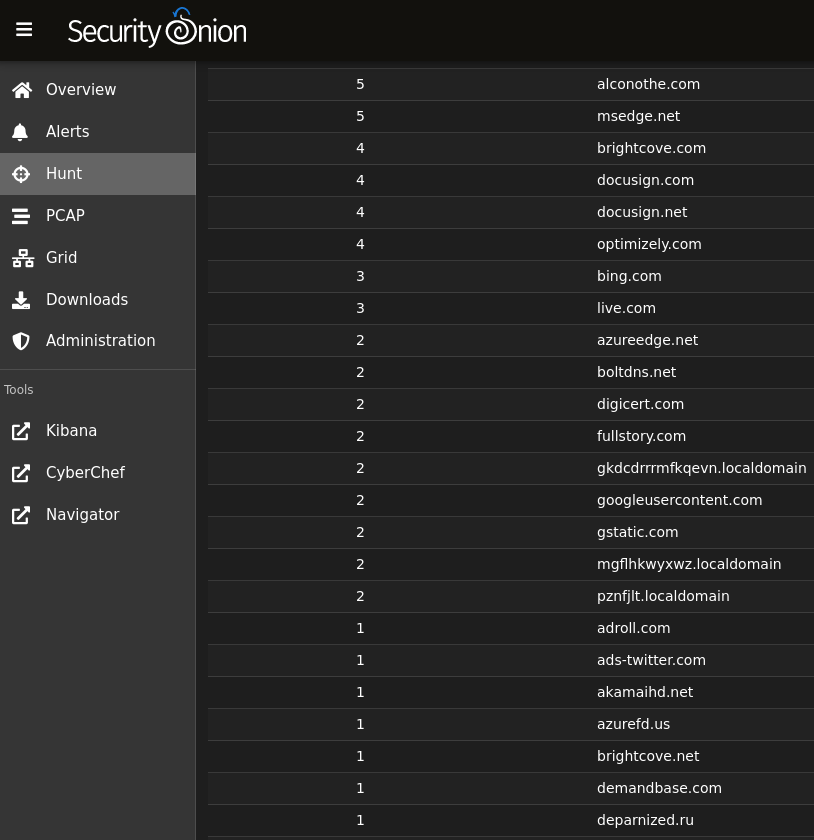814x840 pixels.
Task: Select the azurefd.us entry
Action: 633,724
